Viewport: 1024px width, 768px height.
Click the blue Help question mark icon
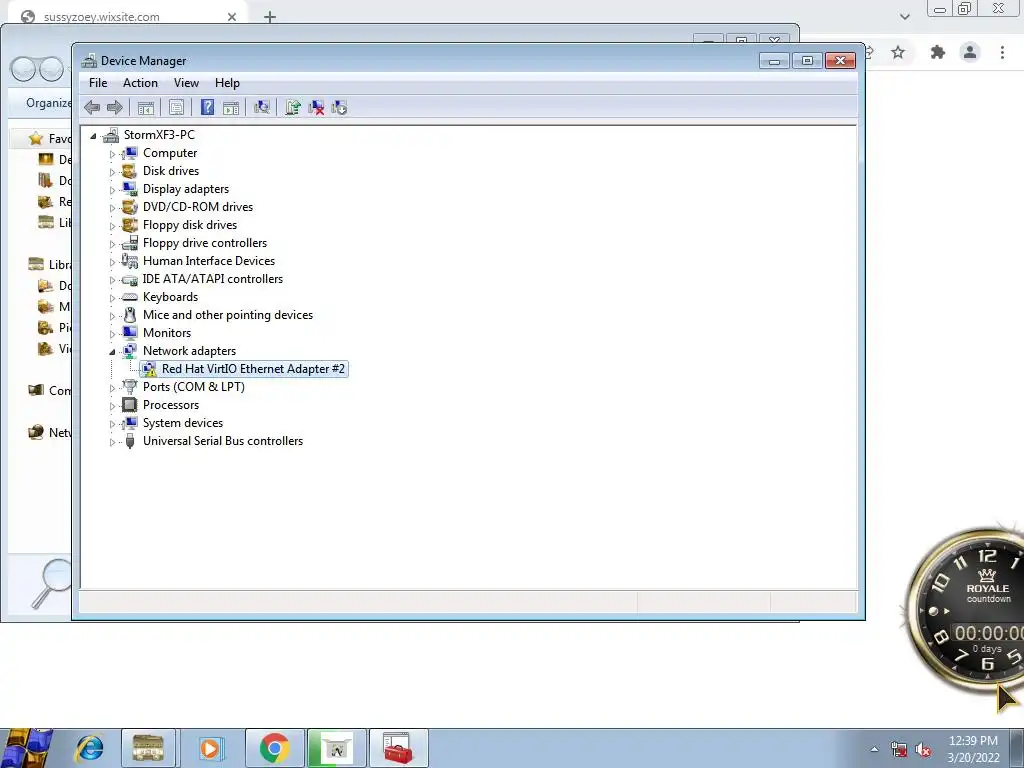[x=207, y=108]
